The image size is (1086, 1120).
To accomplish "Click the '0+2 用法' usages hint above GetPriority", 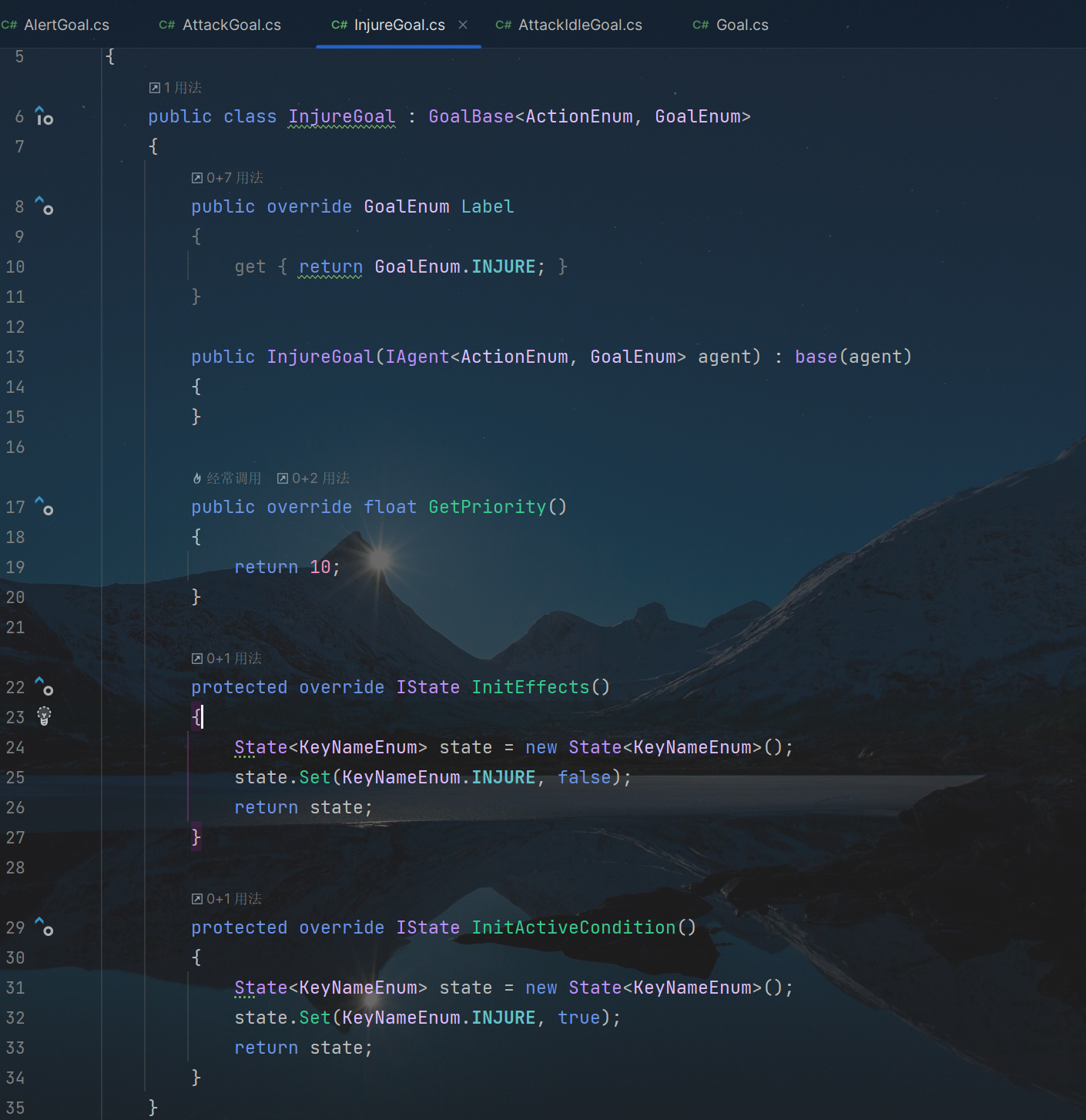I will (313, 478).
